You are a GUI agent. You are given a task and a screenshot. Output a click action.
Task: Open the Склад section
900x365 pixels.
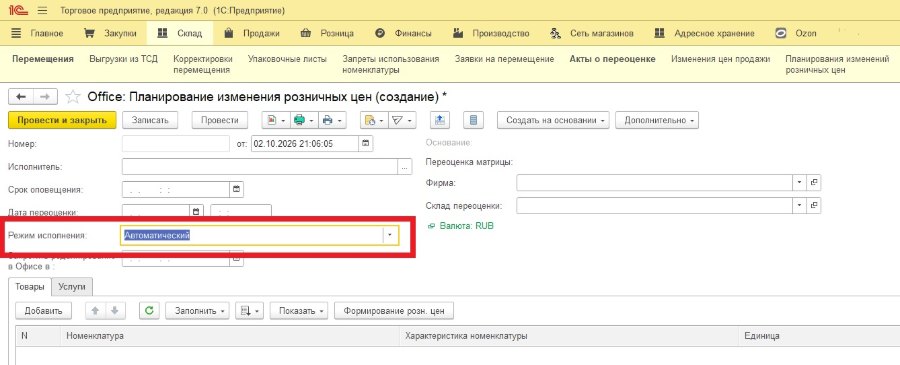tap(180, 33)
